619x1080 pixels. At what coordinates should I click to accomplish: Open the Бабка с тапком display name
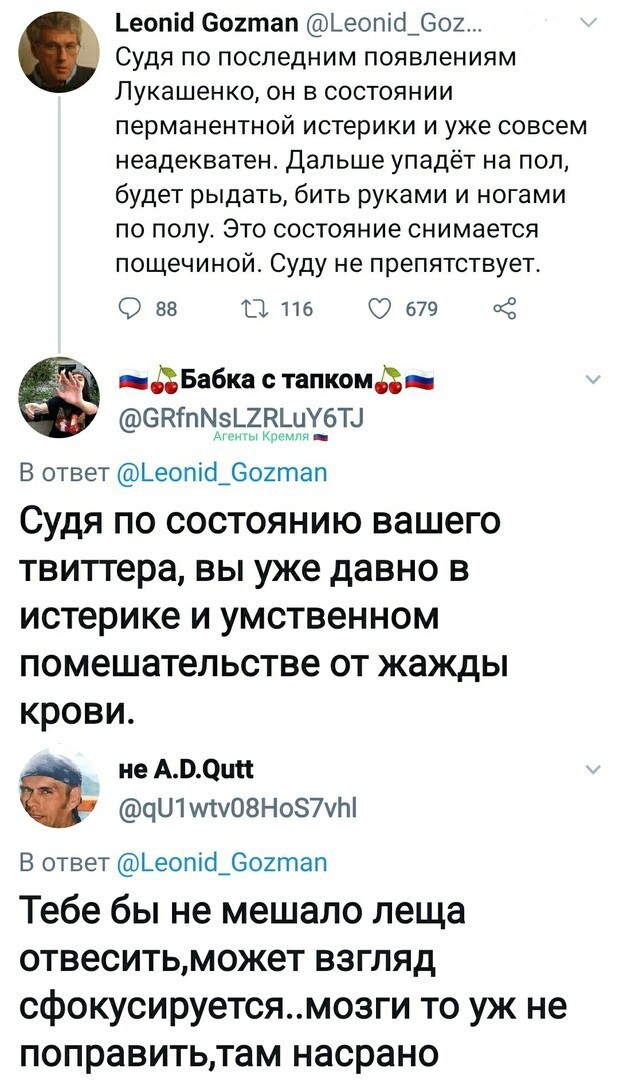(x=275, y=380)
